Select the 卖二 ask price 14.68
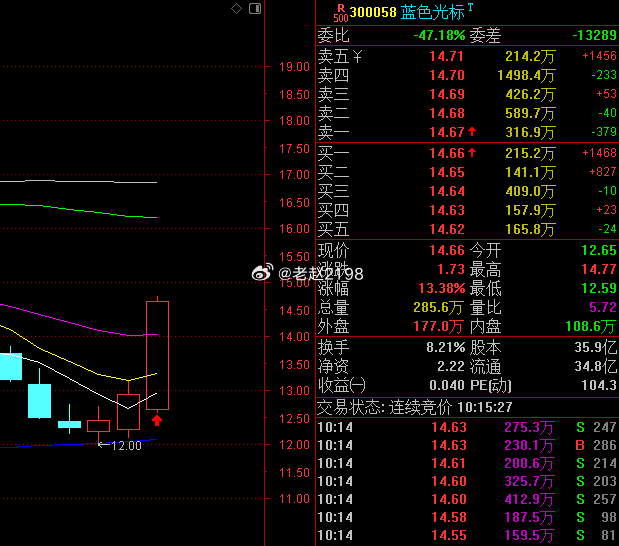This screenshot has width=619, height=546. [447, 113]
